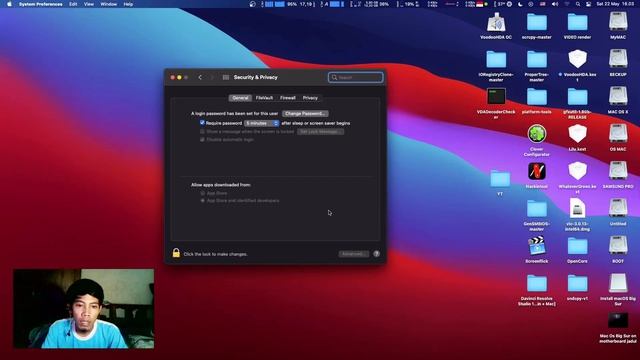
Task: Open the Apple menu
Action: (9, 4)
